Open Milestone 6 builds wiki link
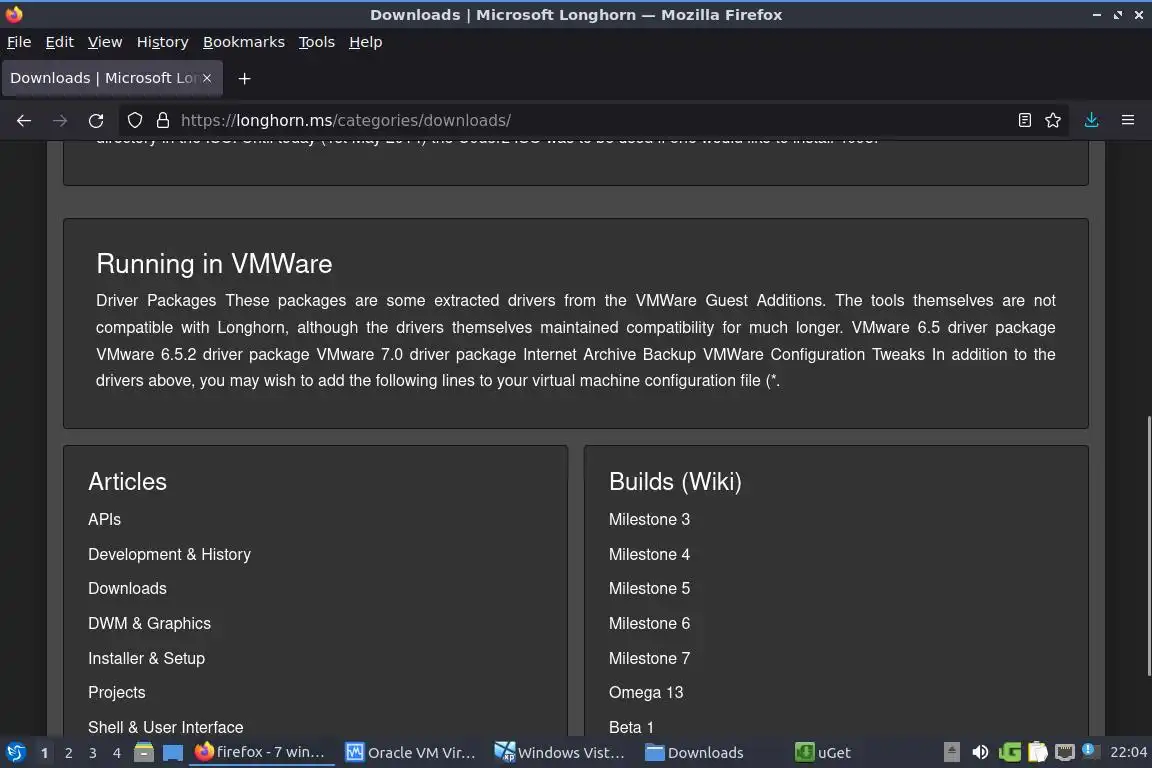This screenshot has height=768, width=1152. (649, 623)
